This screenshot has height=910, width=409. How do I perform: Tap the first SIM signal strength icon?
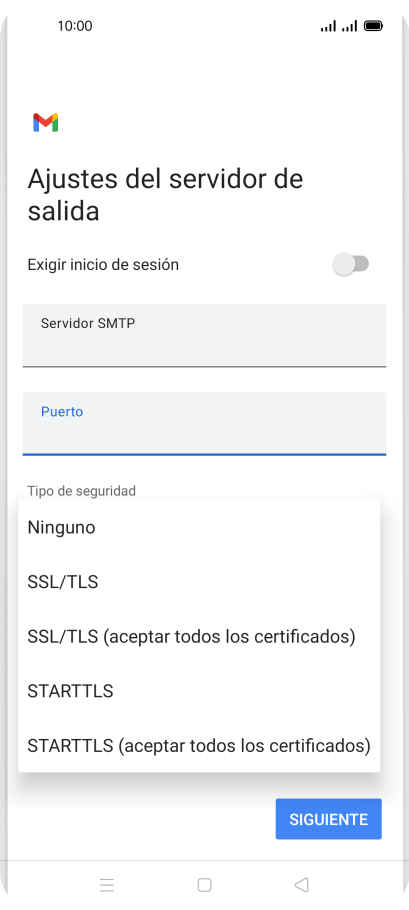point(328,26)
